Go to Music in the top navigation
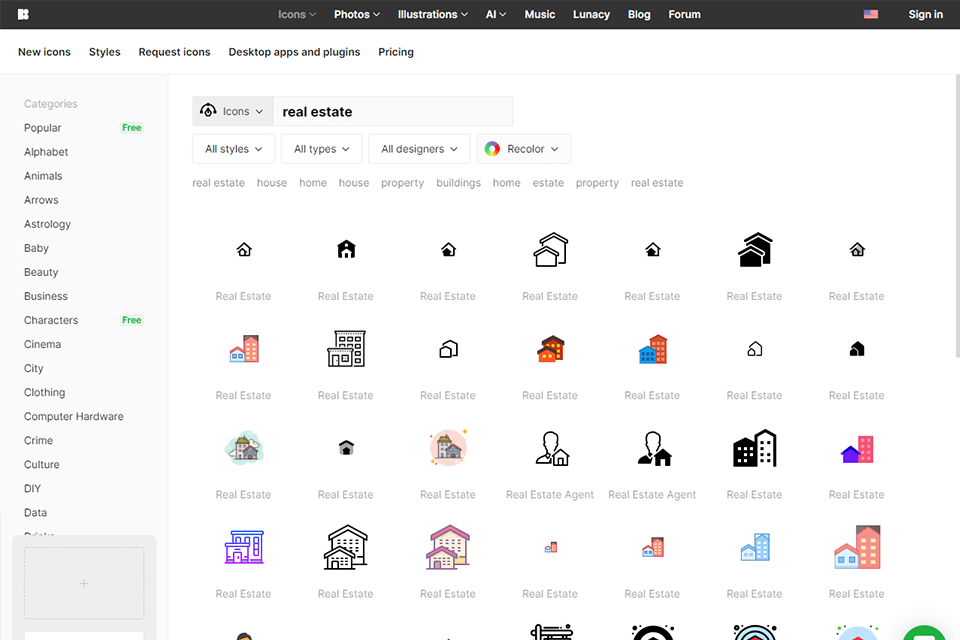The height and width of the screenshot is (640, 960). 539,14
